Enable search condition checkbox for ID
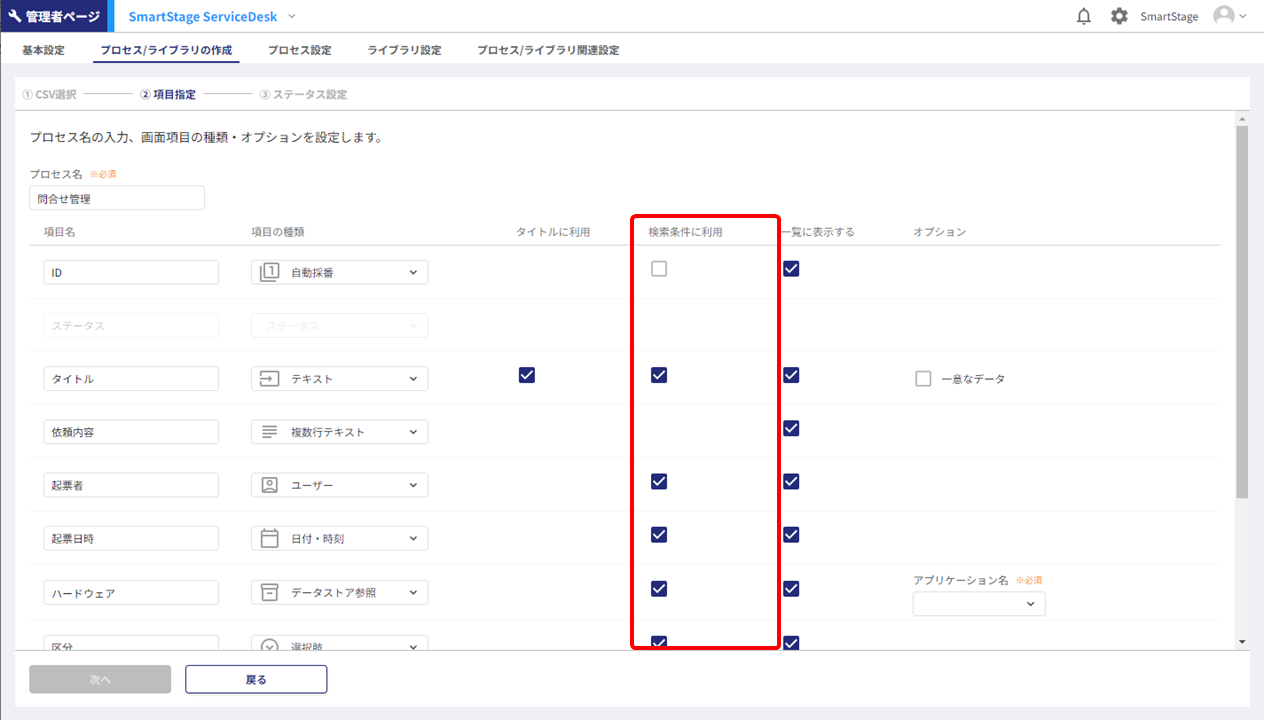This screenshot has height=720, width=1264. [x=659, y=269]
